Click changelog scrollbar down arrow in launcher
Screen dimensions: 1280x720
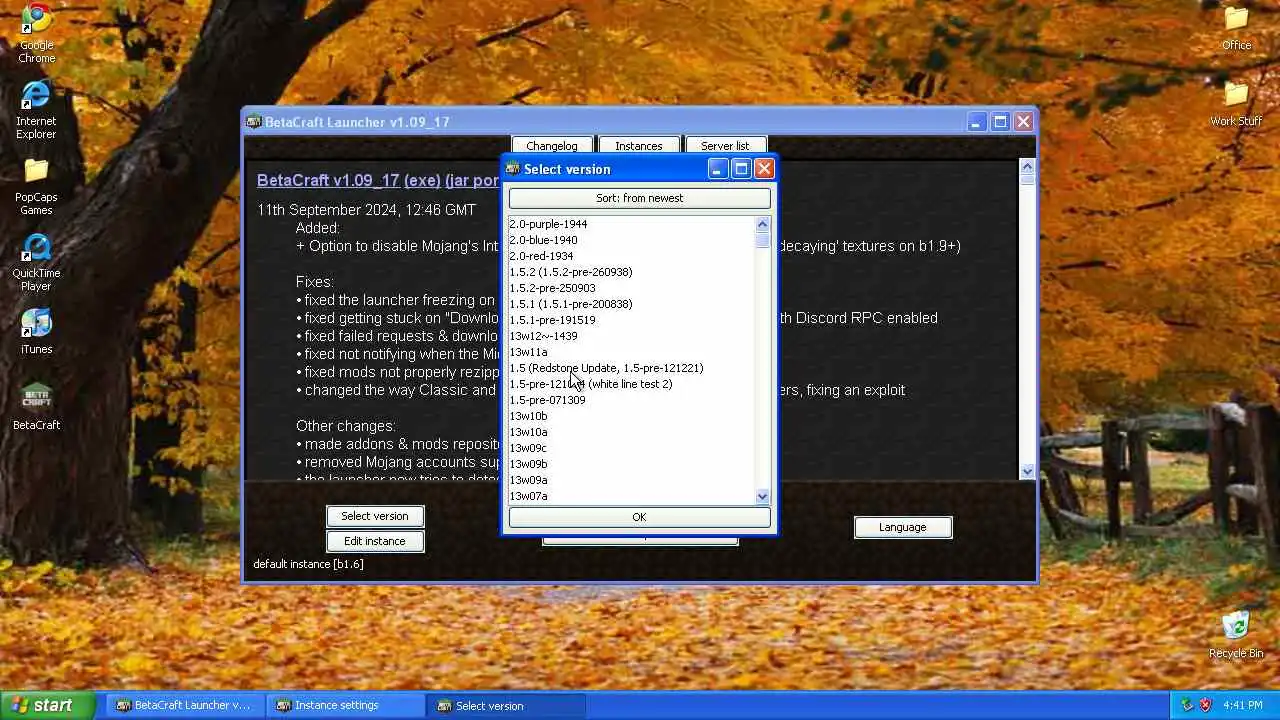coord(1027,471)
